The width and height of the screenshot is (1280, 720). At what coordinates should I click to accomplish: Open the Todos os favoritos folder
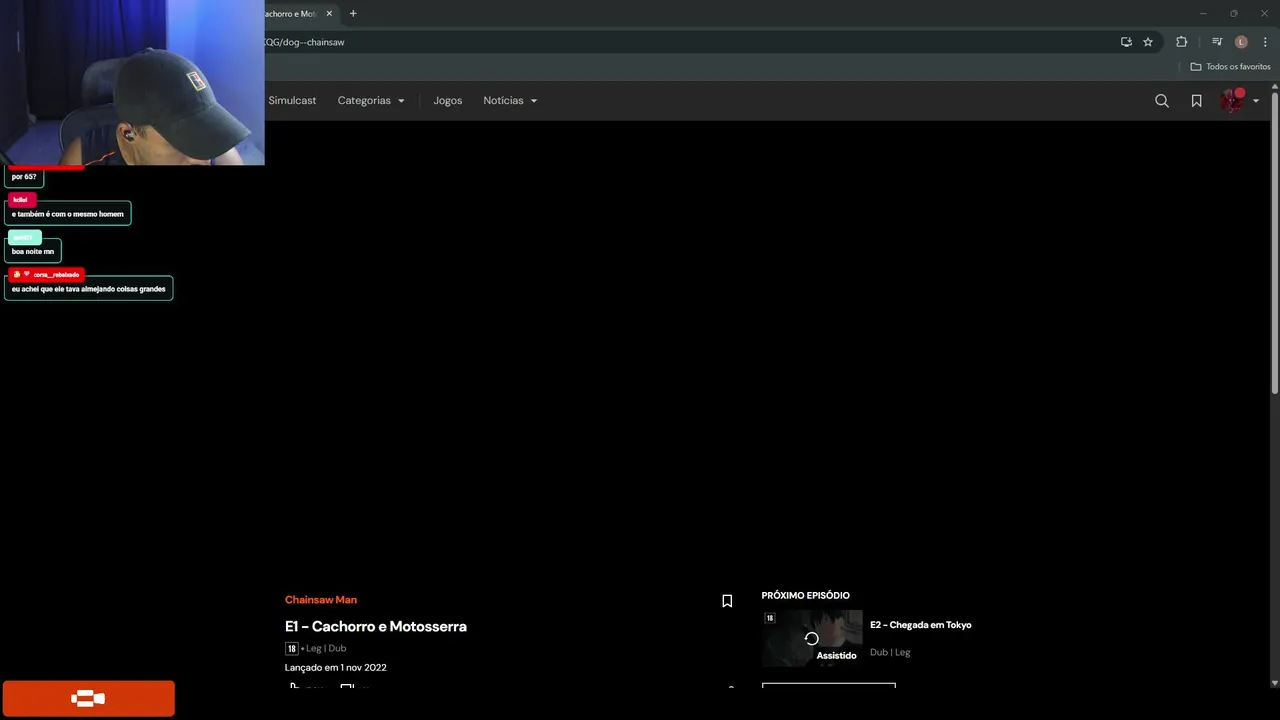click(x=1230, y=67)
